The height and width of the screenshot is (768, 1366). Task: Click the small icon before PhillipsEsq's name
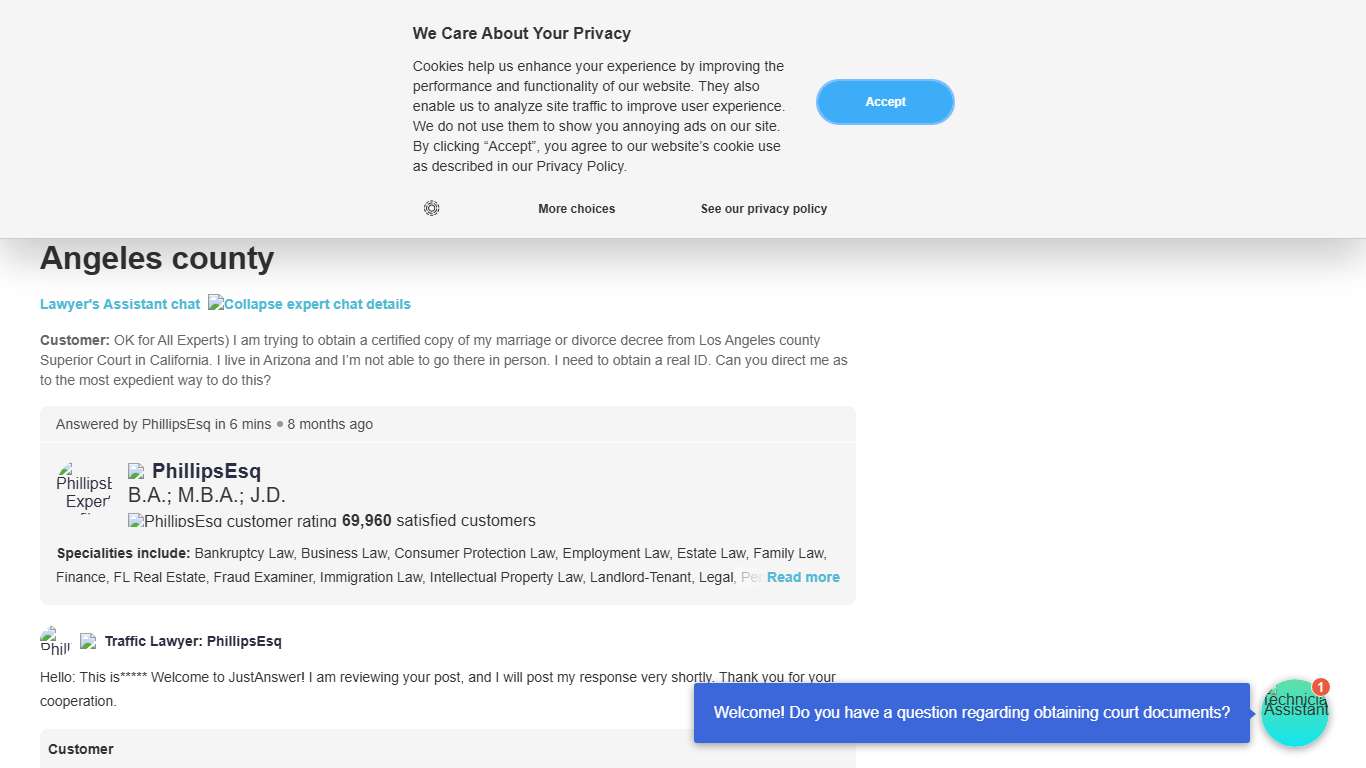tap(136, 472)
